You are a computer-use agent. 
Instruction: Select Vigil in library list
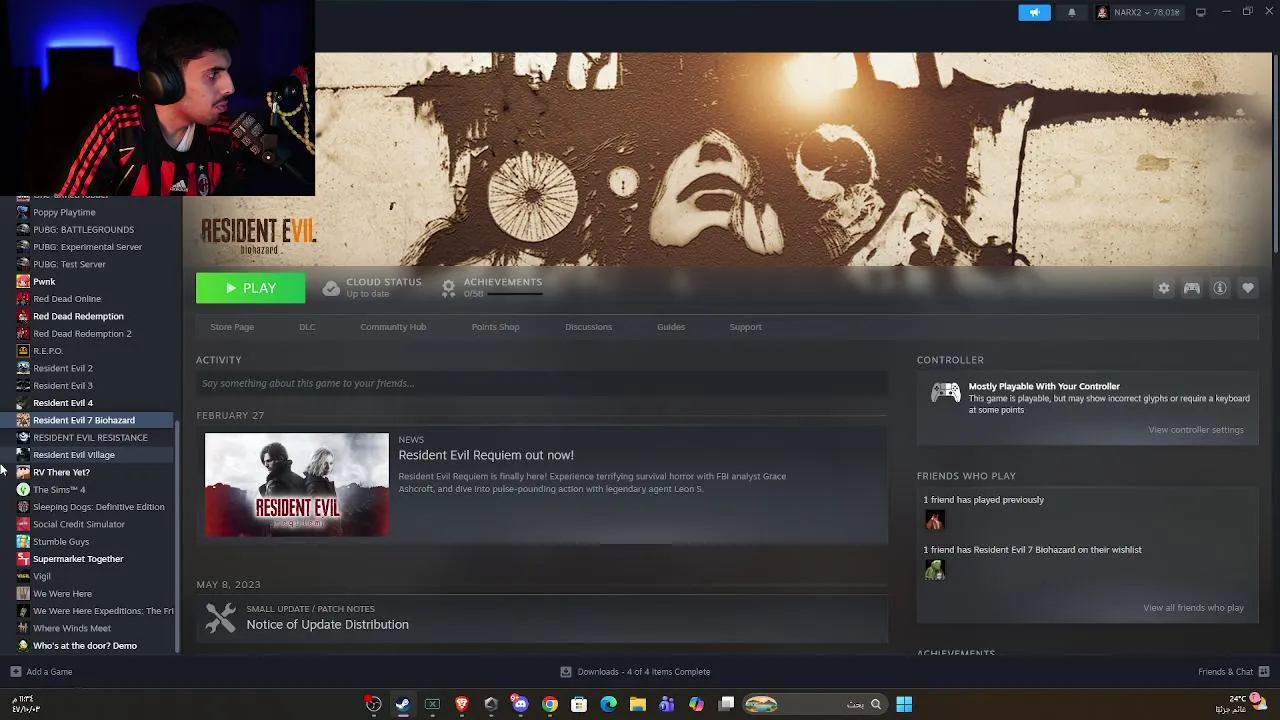(x=41, y=576)
